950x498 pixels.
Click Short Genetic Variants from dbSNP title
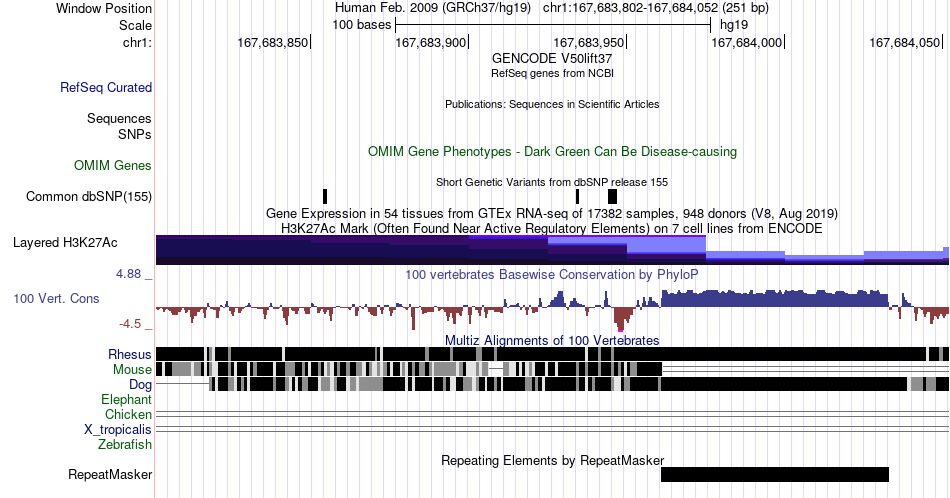552,182
